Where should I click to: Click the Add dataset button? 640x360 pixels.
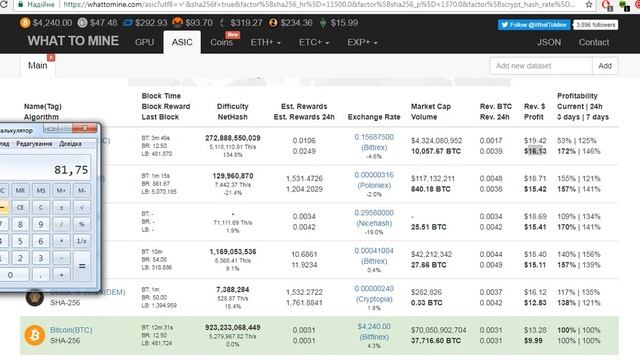point(605,66)
